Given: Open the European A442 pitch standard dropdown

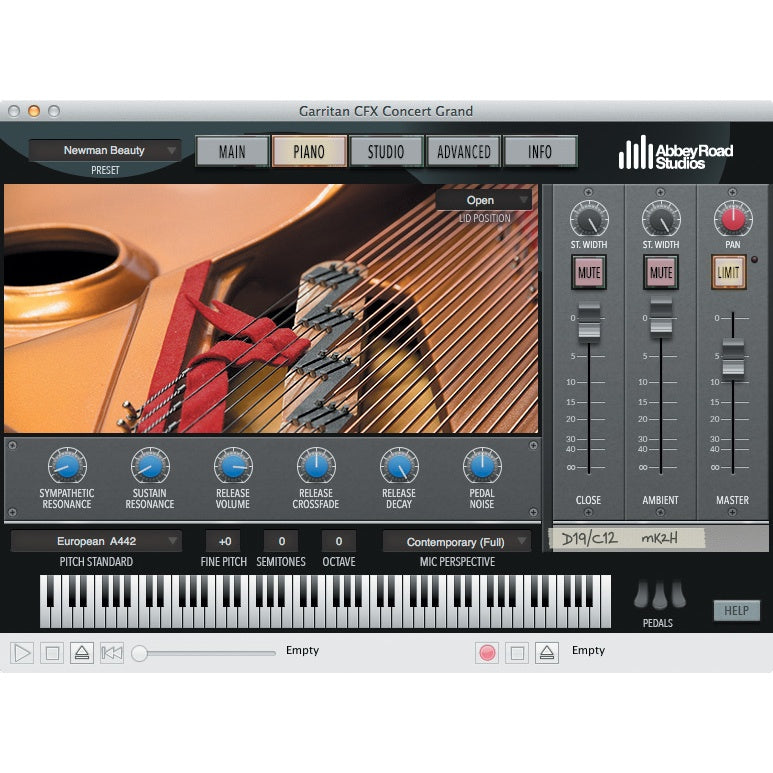Looking at the screenshot, I should [x=96, y=541].
